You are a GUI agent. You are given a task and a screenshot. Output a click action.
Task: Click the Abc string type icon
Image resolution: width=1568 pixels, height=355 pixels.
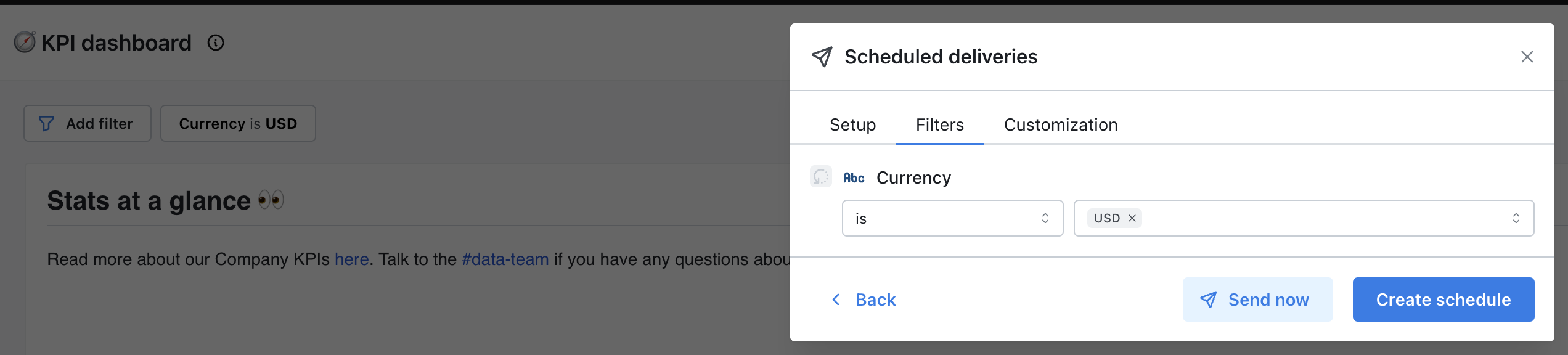[854, 178]
